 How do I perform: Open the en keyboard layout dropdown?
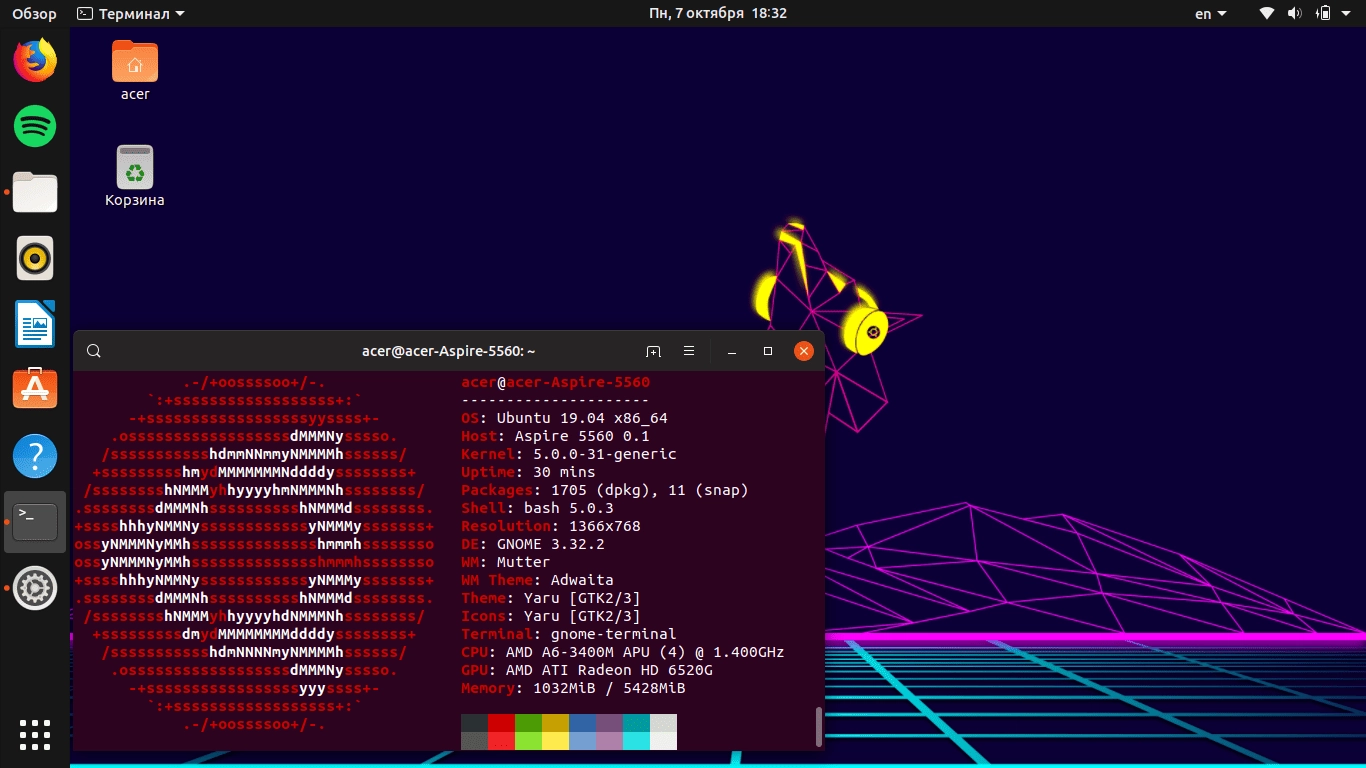(1210, 13)
